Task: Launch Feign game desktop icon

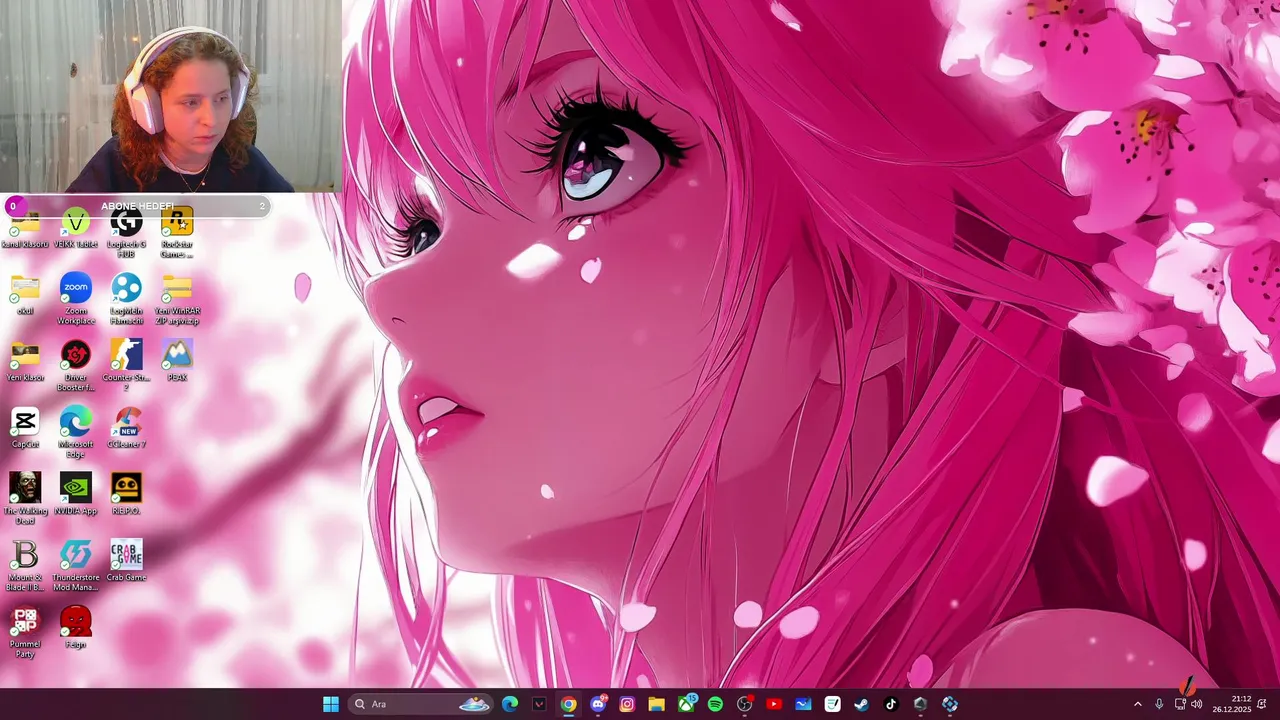Action: pyautogui.click(x=76, y=627)
